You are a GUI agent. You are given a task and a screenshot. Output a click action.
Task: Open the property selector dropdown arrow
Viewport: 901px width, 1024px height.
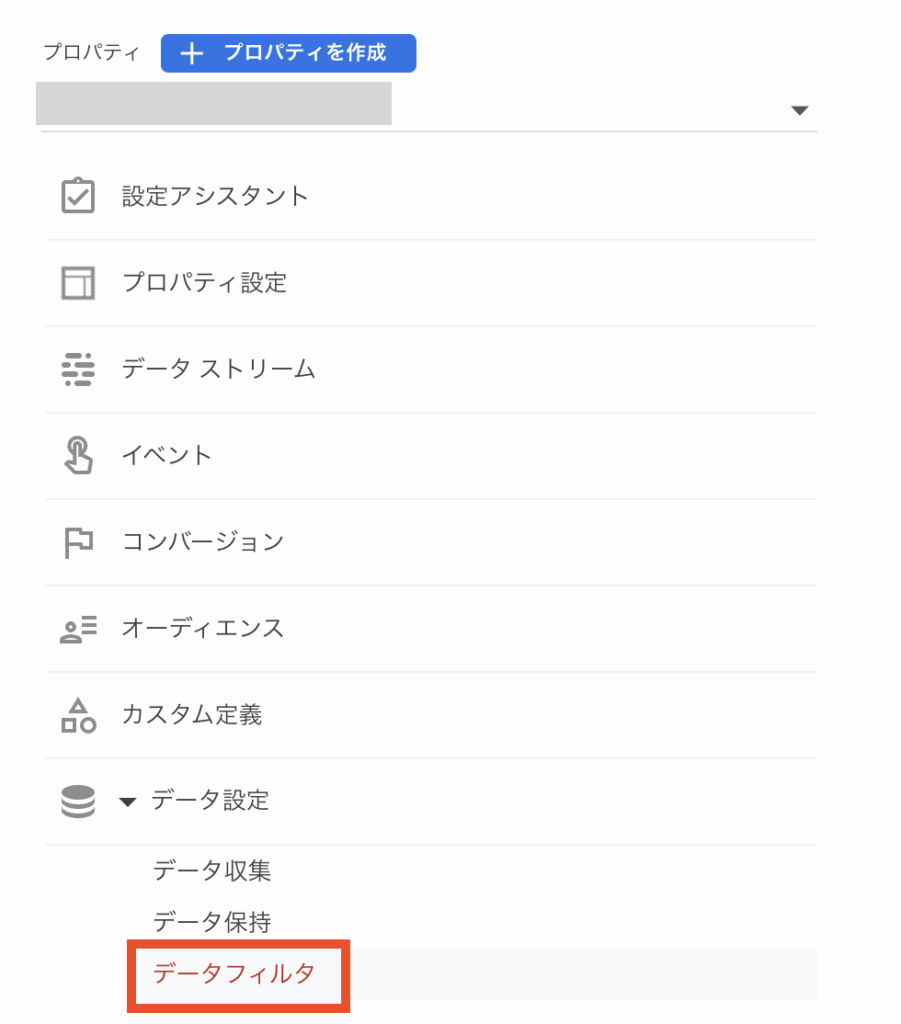[x=799, y=110]
